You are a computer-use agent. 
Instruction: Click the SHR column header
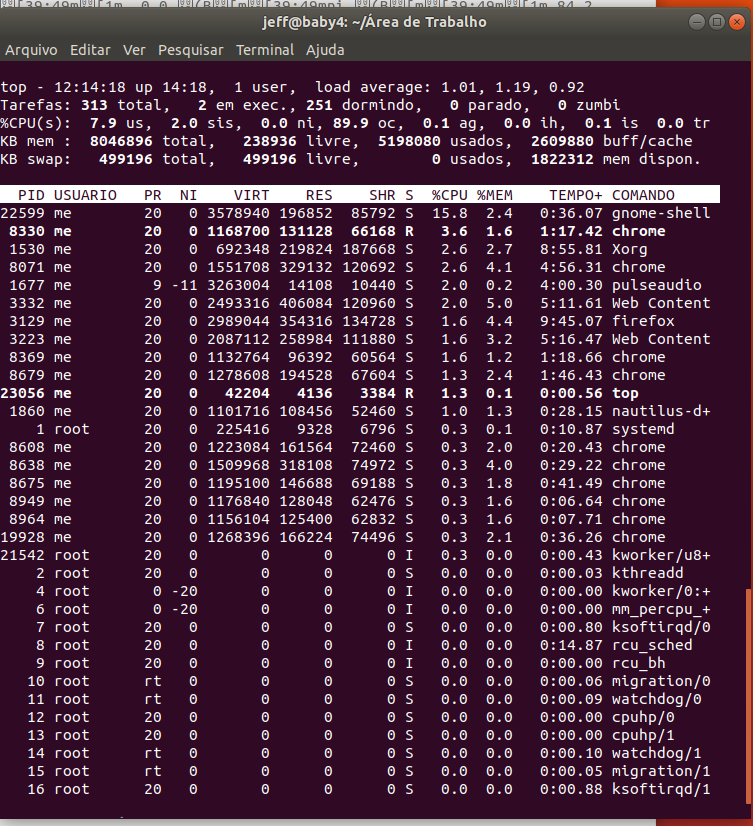382,195
